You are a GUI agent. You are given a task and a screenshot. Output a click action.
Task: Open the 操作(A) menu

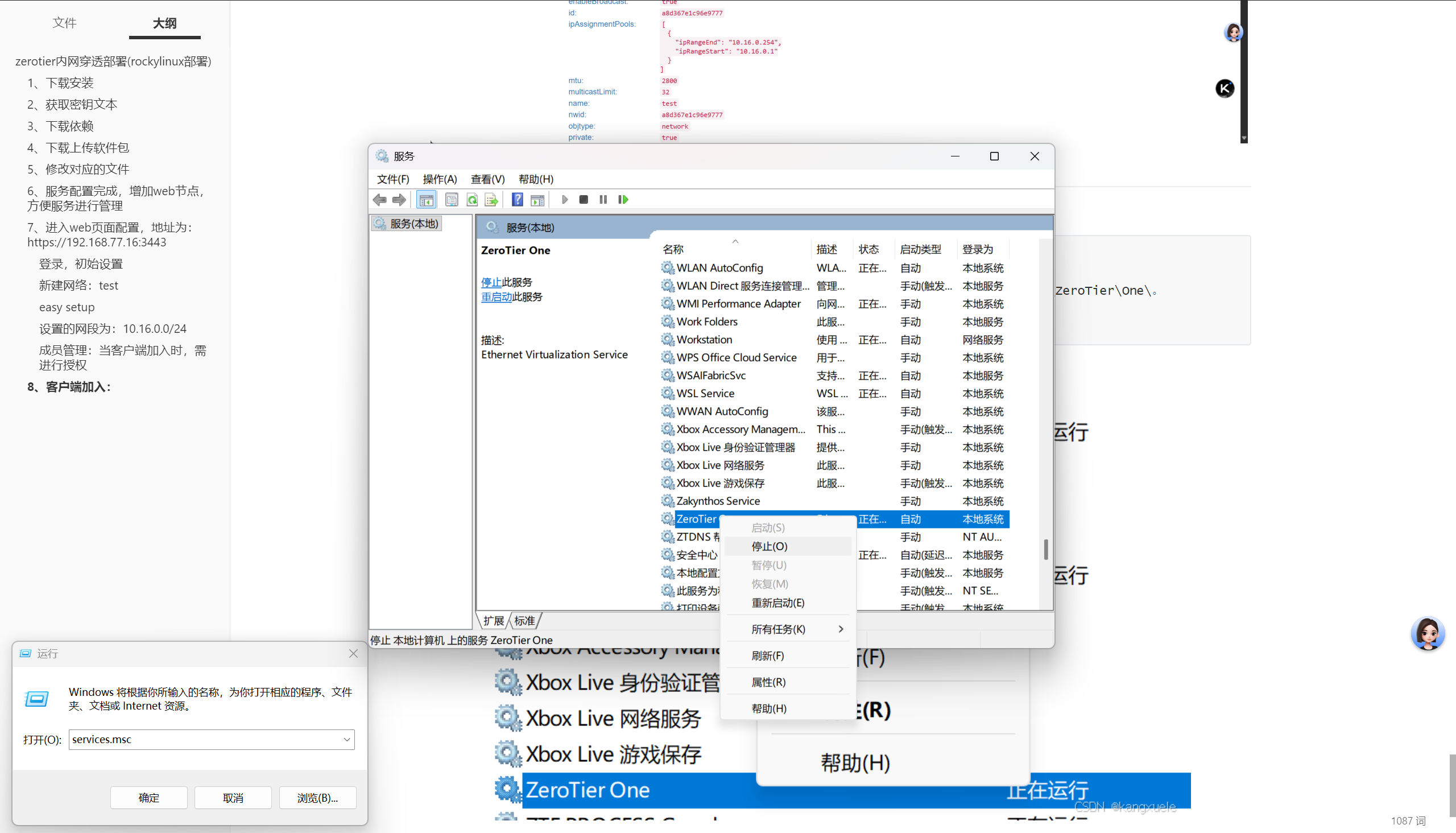439,179
